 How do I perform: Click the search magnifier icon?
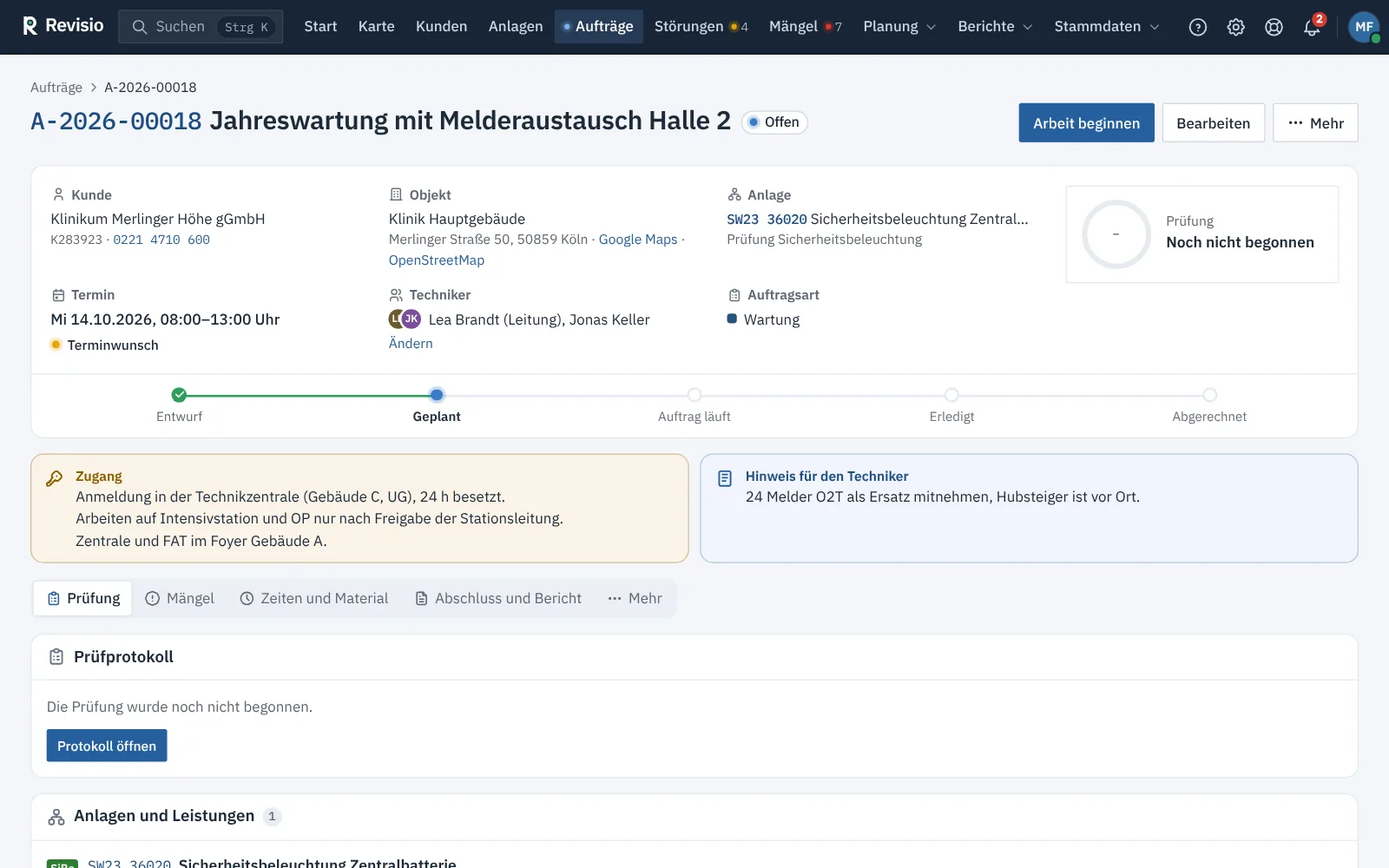[x=139, y=27]
